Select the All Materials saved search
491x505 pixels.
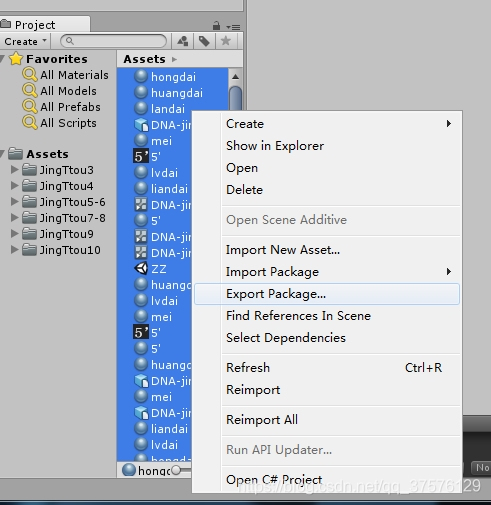point(66,75)
